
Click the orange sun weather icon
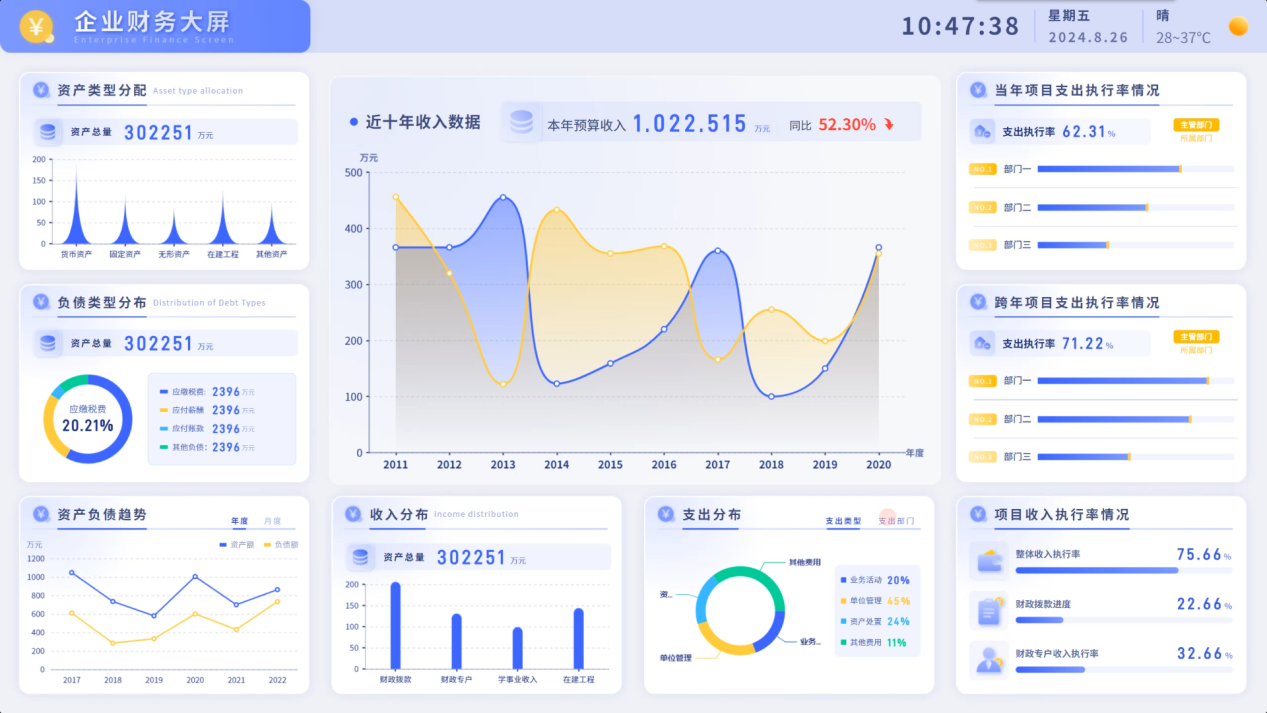pyautogui.click(x=1238, y=27)
